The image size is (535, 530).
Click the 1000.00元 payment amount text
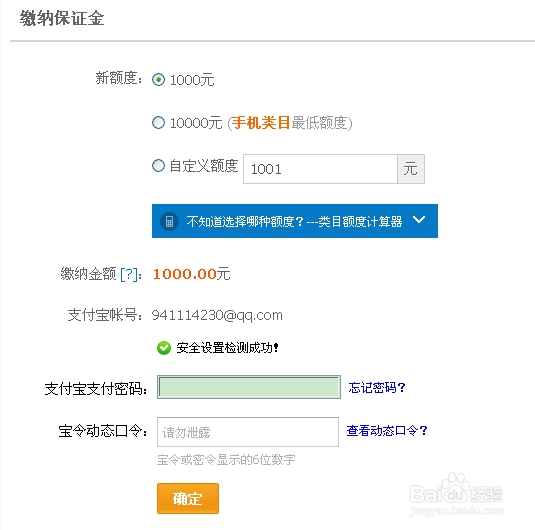tap(191, 274)
